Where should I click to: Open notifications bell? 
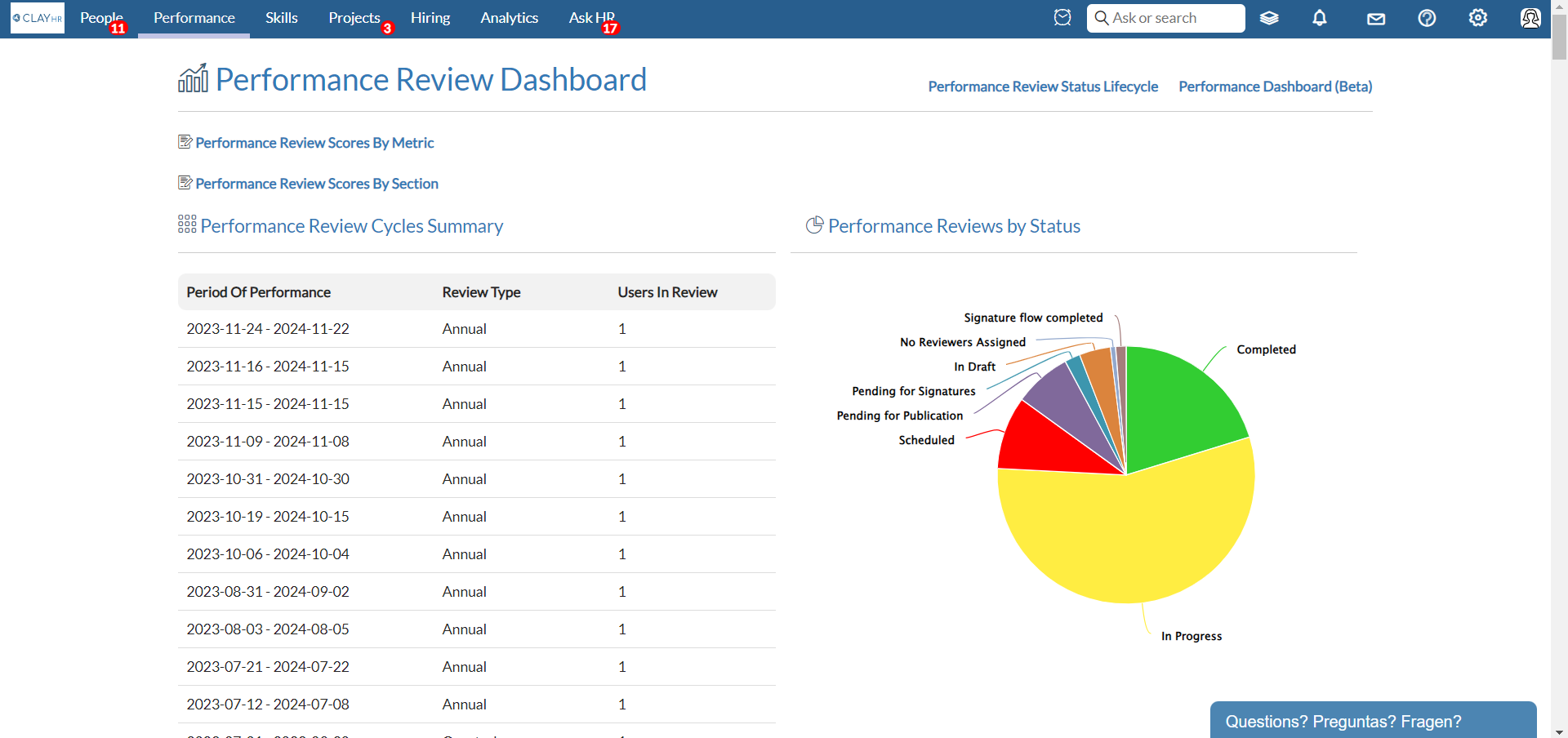(1320, 18)
